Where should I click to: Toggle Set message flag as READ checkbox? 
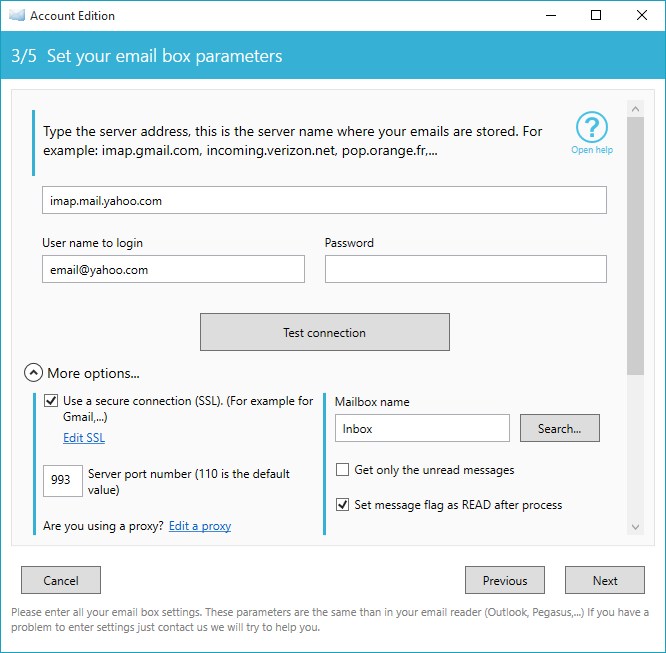(x=342, y=505)
